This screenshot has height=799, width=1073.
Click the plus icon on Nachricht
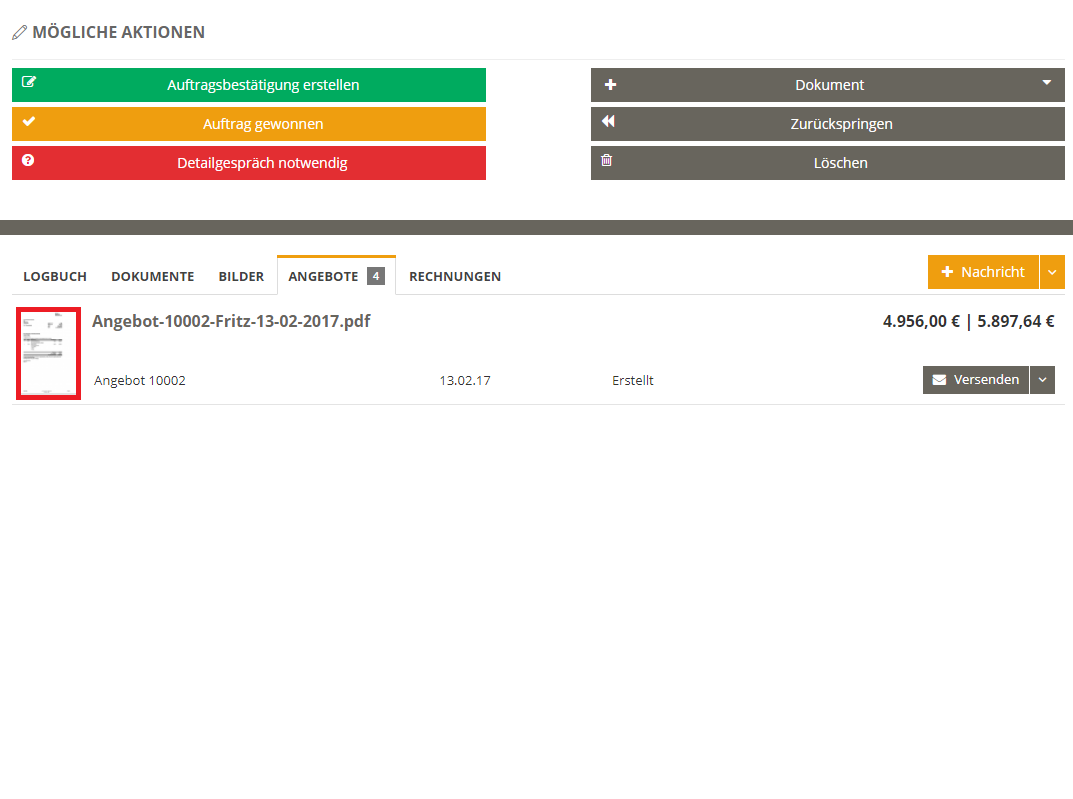pos(947,272)
